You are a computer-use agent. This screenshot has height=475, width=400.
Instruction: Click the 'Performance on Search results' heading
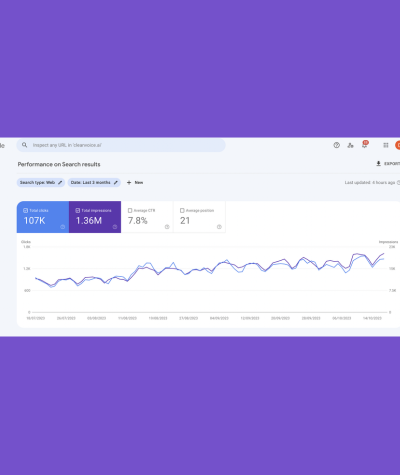[59, 164]
